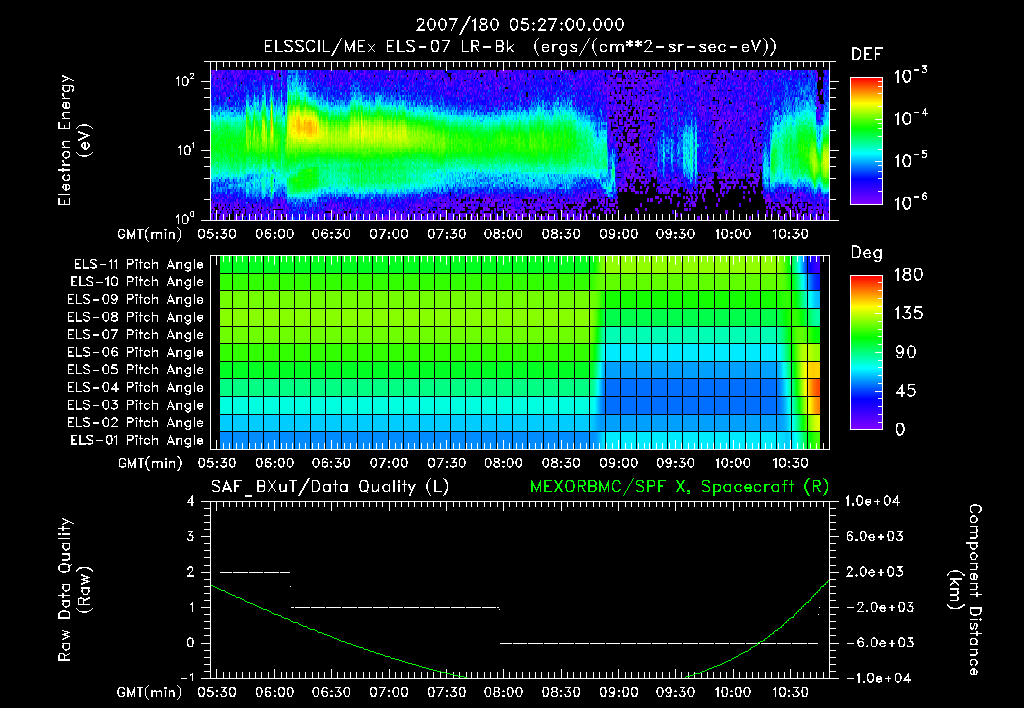Select the ELS-03 Pitch Angle row label
Image resolution: width=1024 pixels, height=708 pixels.
point(136,406)
